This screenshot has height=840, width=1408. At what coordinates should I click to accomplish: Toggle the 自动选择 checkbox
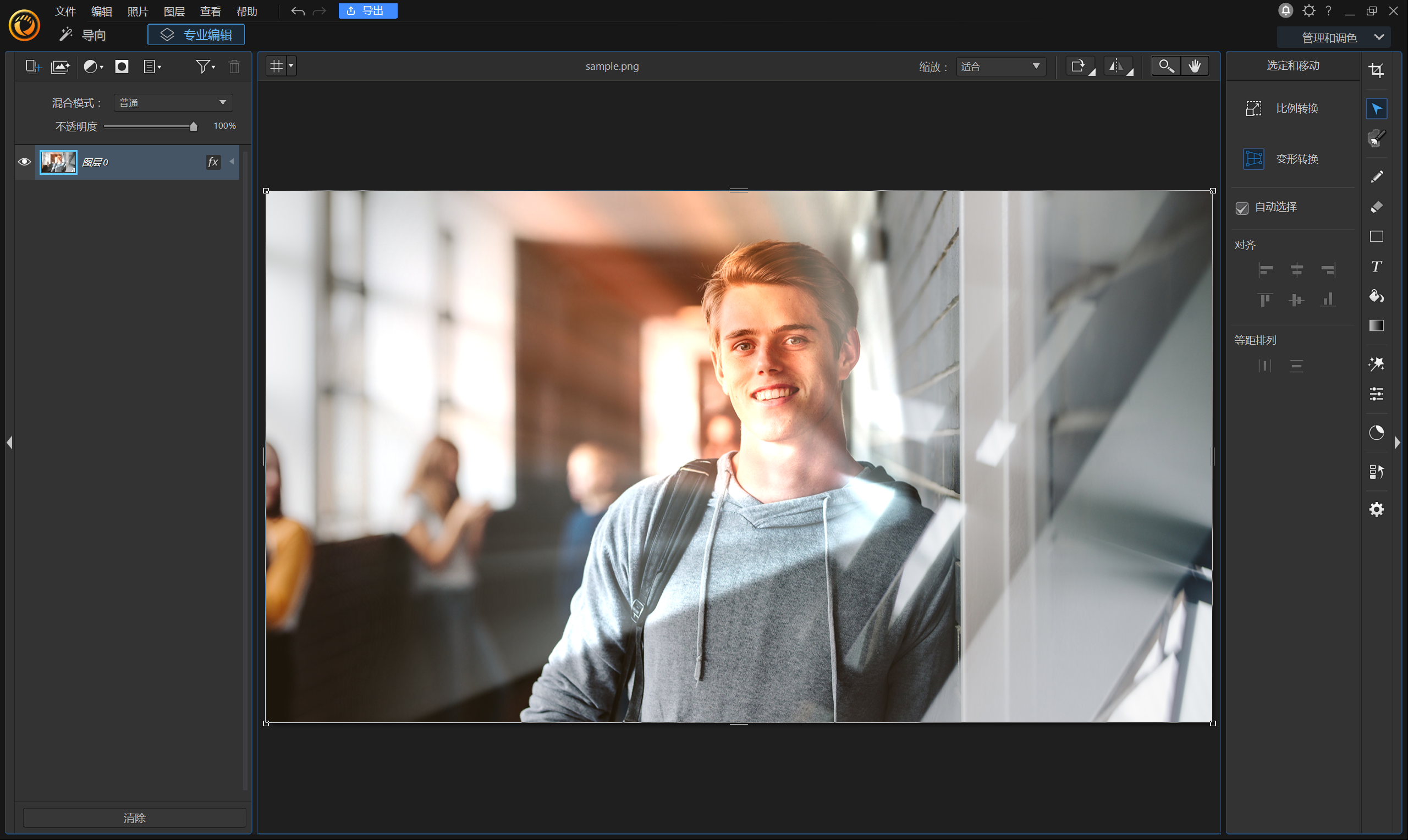(1241, 208)
